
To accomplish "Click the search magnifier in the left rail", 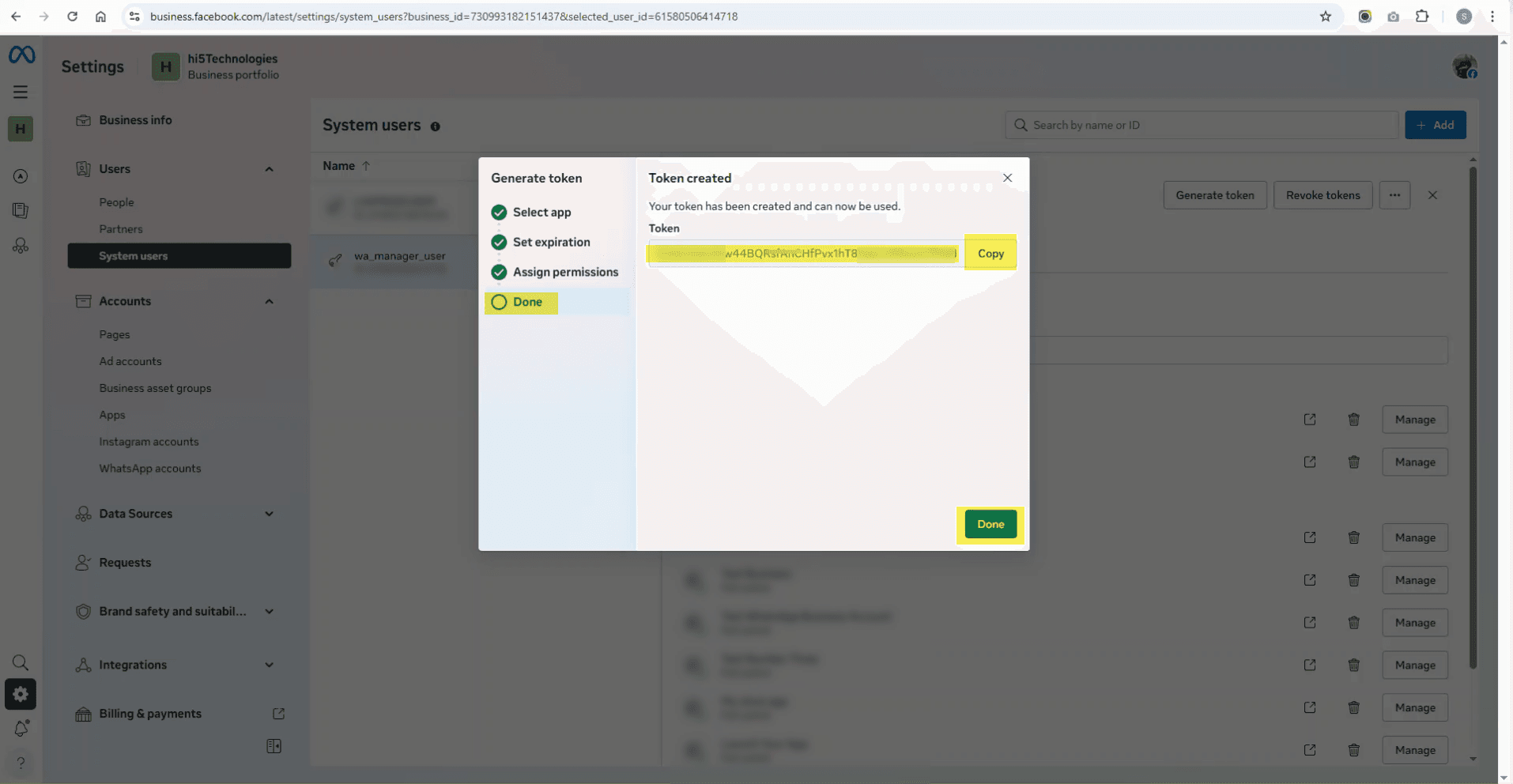I will 21,662.
